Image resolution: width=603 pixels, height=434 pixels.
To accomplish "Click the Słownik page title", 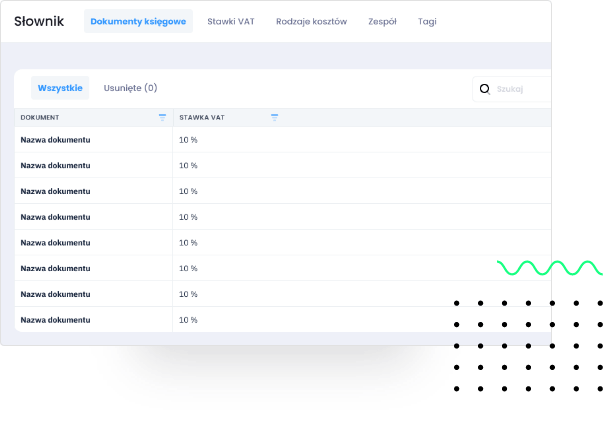I will pyautogui.click(x=39, y=21).
